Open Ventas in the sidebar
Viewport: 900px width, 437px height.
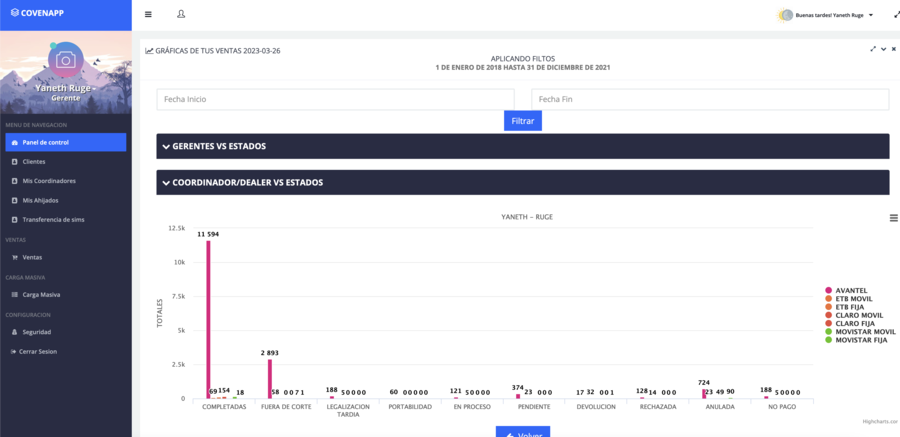(66, 257)
